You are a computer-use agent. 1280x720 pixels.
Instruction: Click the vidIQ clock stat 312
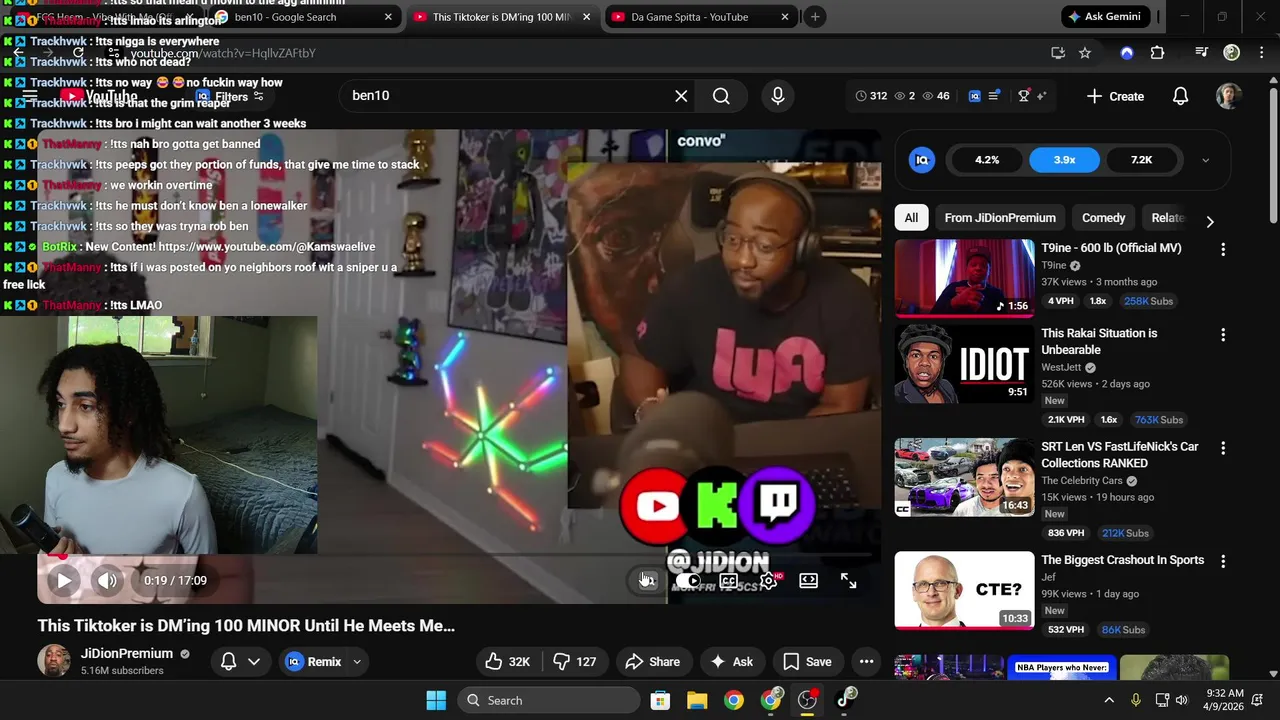tap(871, 96)
